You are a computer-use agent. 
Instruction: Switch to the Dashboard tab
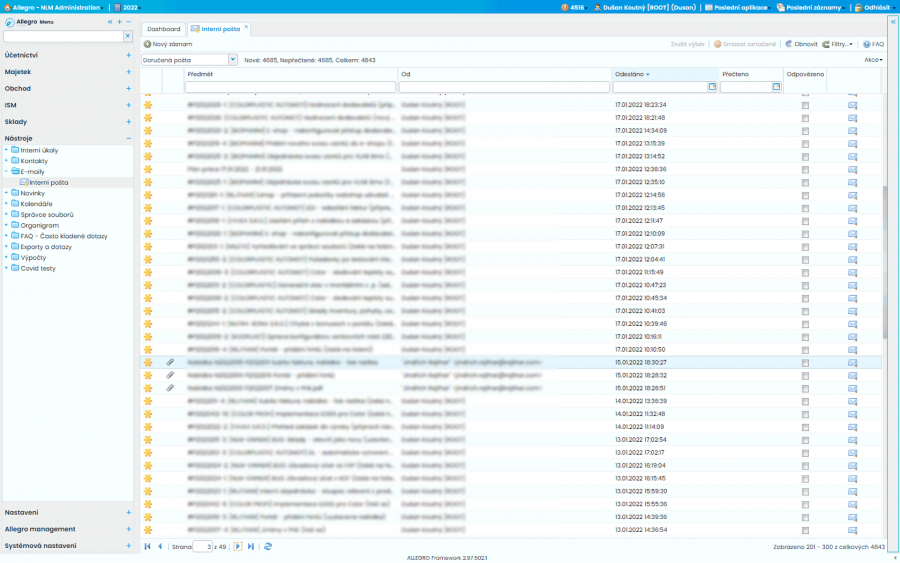pyautogui.click(x=164, y=29)
